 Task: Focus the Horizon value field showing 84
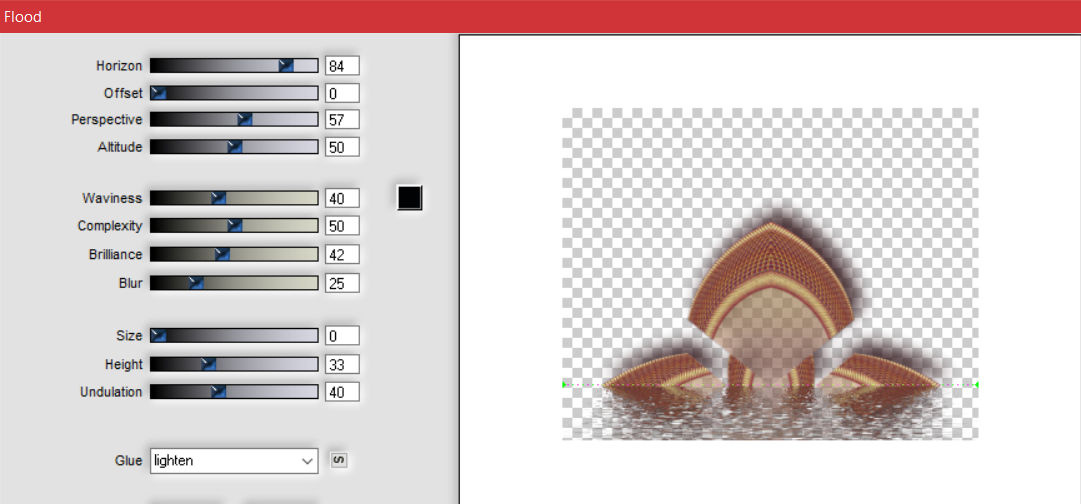tap(341, 66)
